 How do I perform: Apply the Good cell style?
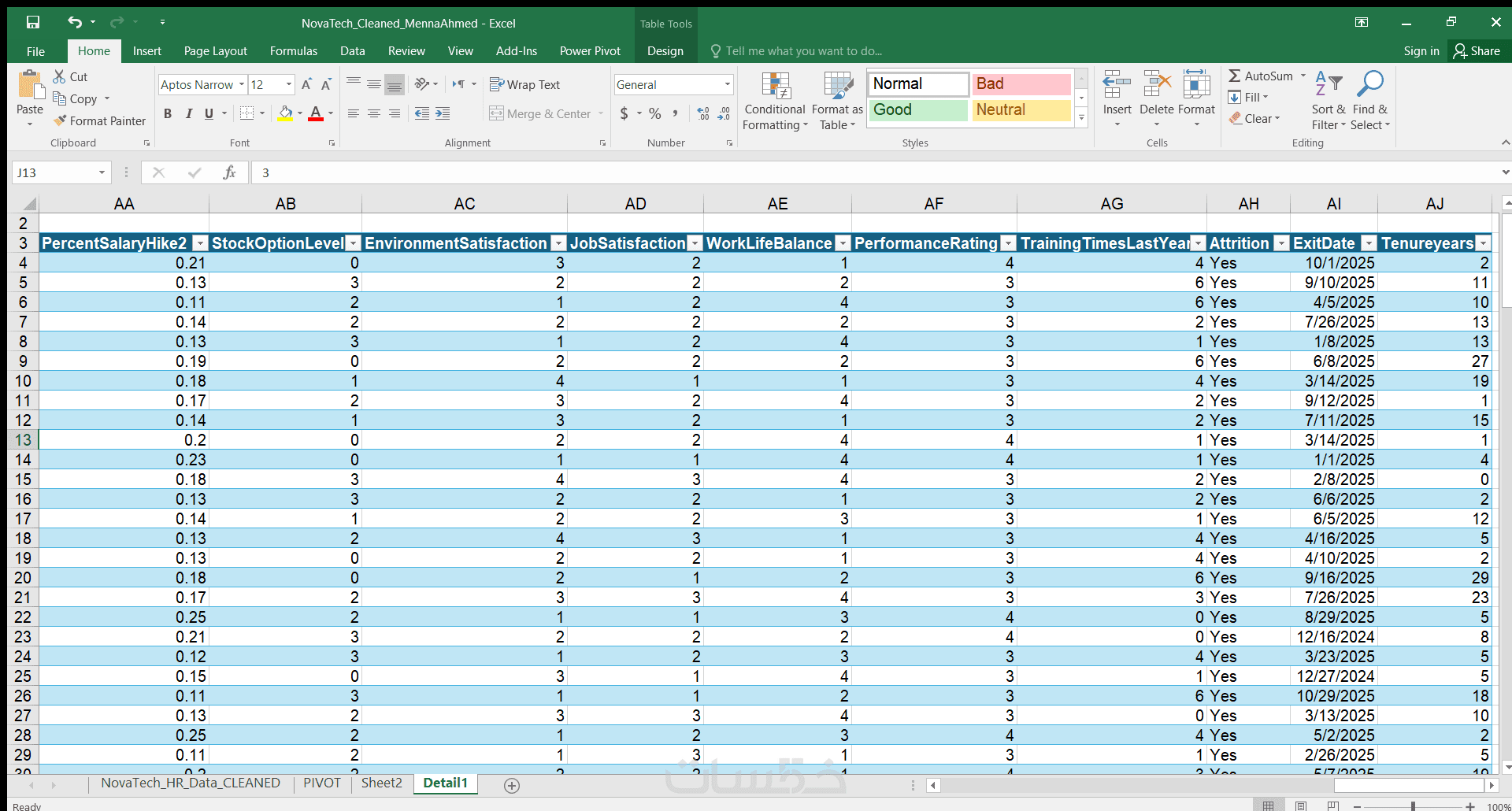tap(919, 109)
